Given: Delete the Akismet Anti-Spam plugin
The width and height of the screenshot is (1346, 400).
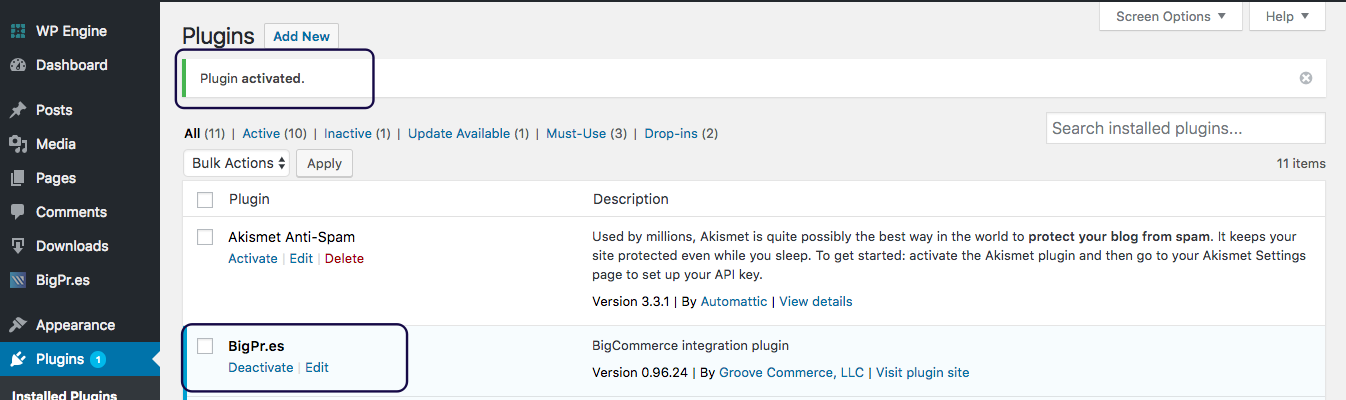Looking at the screenshot, I should coord(344,258).
